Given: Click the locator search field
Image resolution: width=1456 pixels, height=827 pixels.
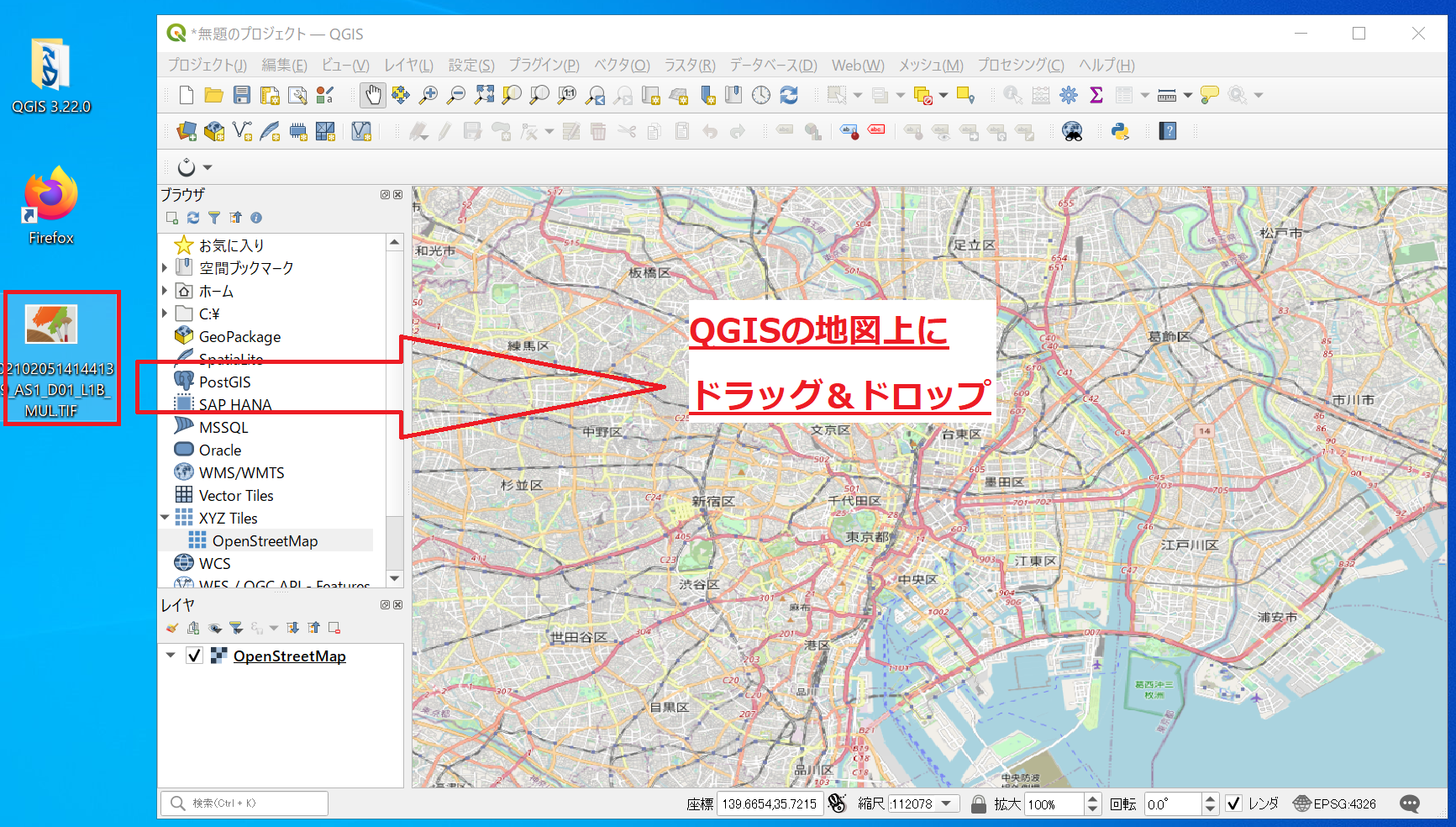Looking at the screenshot, I should (244, 803).
